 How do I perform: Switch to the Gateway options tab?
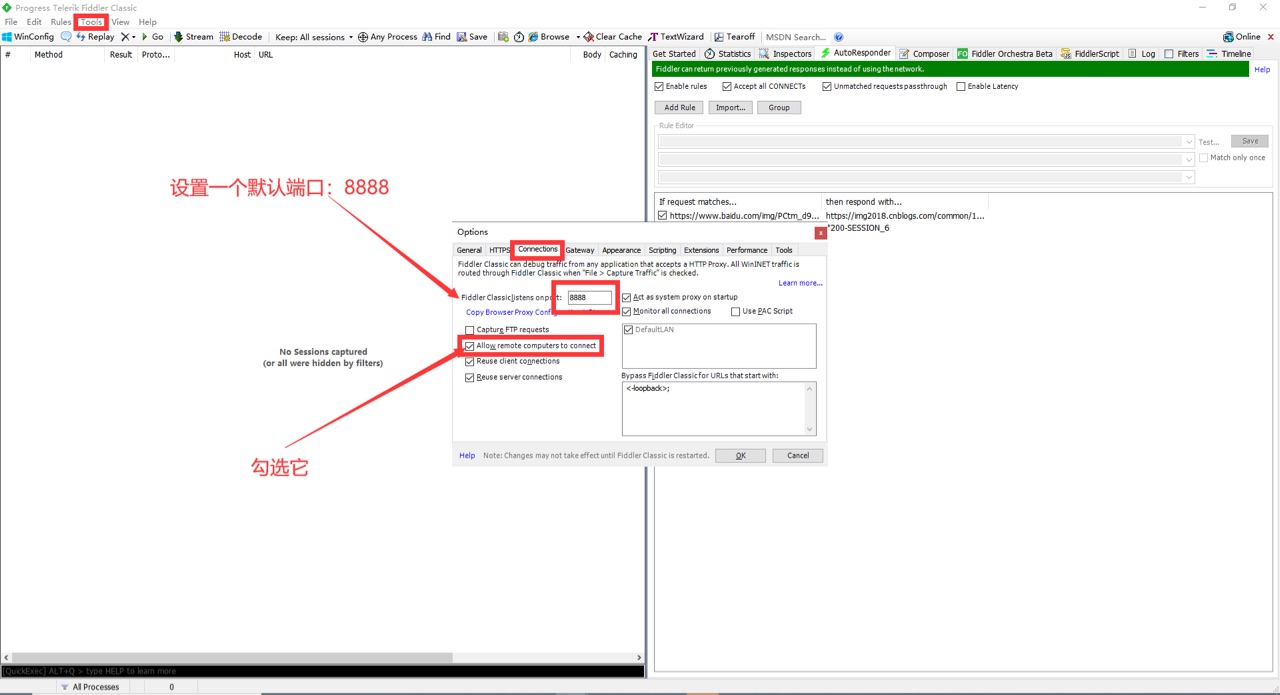pyautogui.click(x=580, y=250)
